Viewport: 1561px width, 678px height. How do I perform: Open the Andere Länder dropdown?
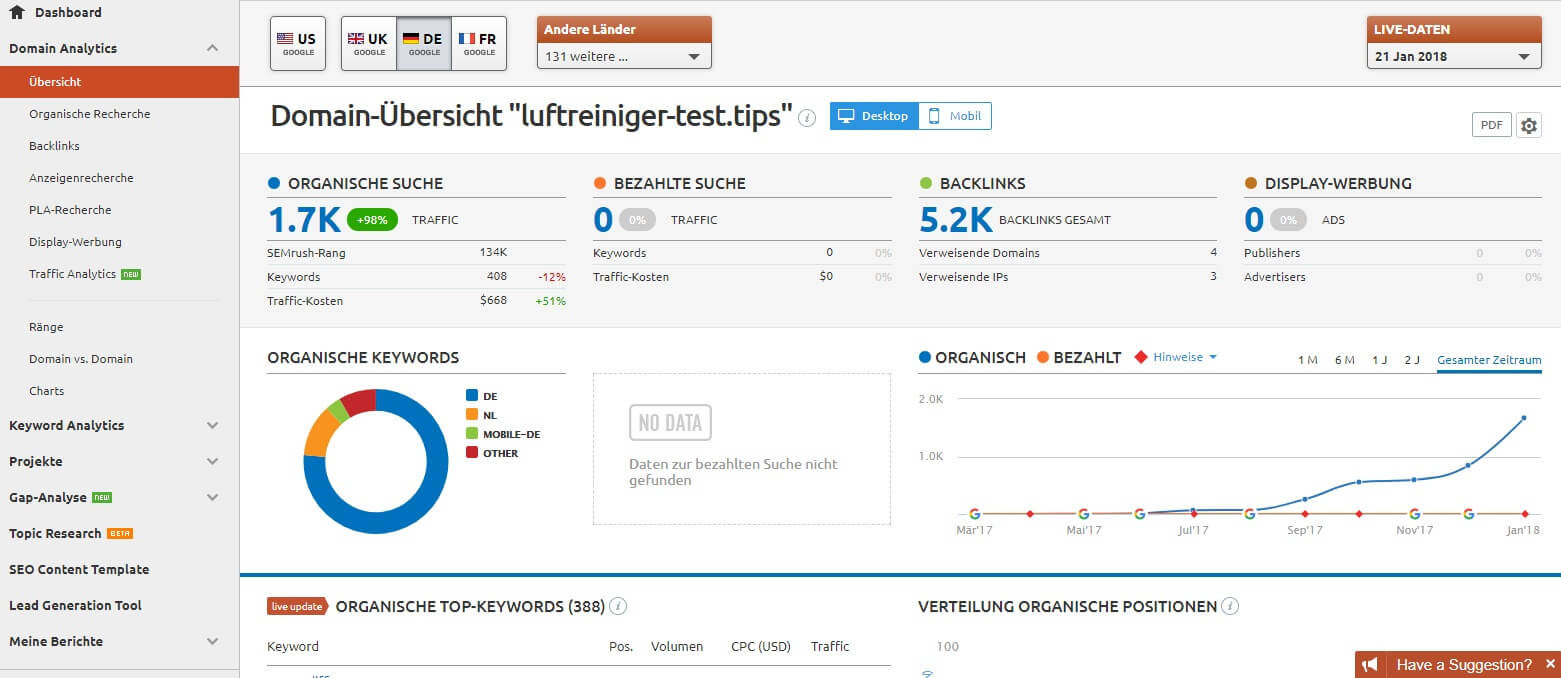[624, 56]
